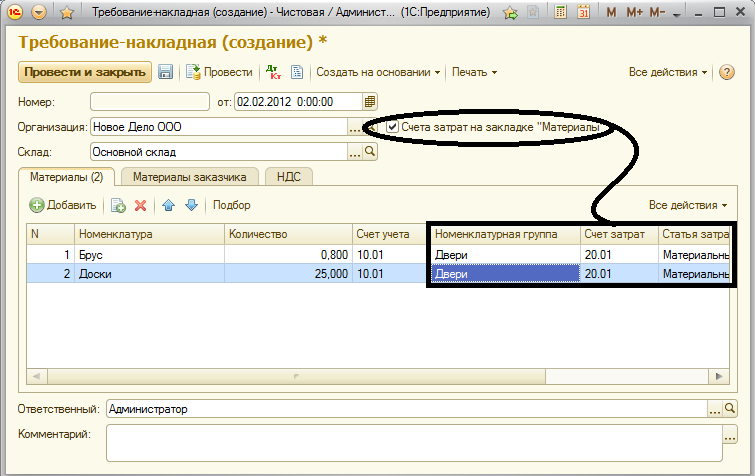Open table 'Все действия' menu
Screen dimensions: 755x476
point(688,205)
